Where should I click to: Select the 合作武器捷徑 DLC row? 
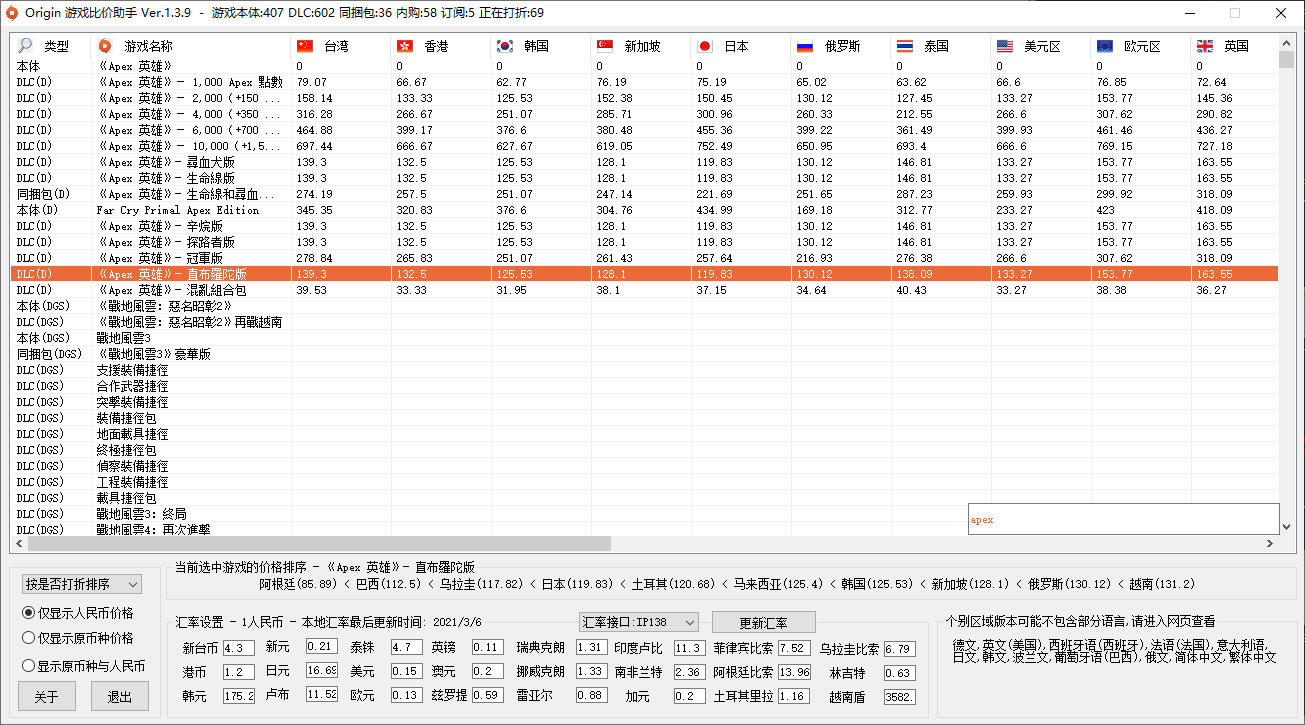(645, 386)
